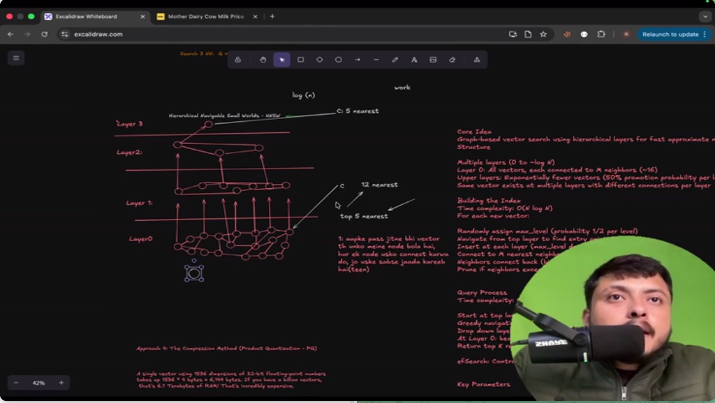Select the '12 nearest' text

point(379,185)
